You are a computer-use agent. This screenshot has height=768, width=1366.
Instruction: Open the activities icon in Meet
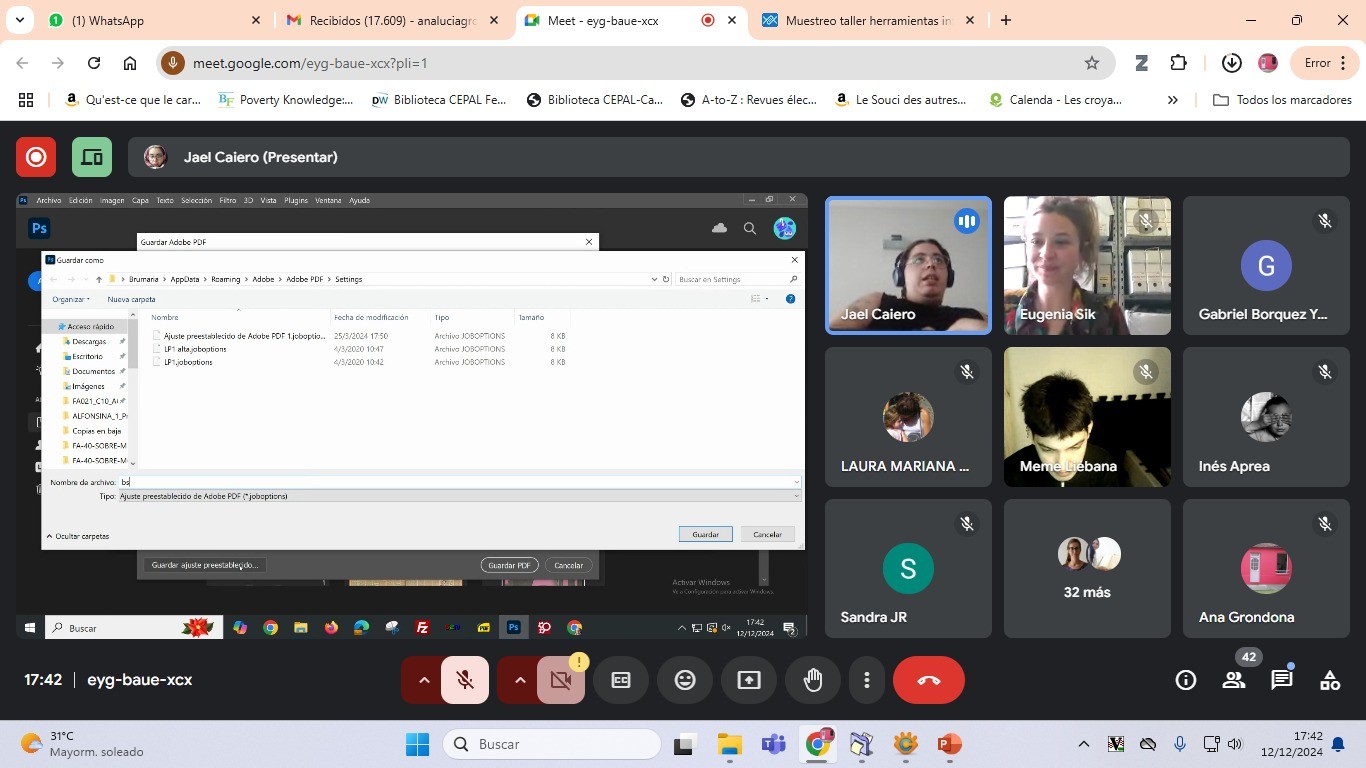coord(1329,680)
